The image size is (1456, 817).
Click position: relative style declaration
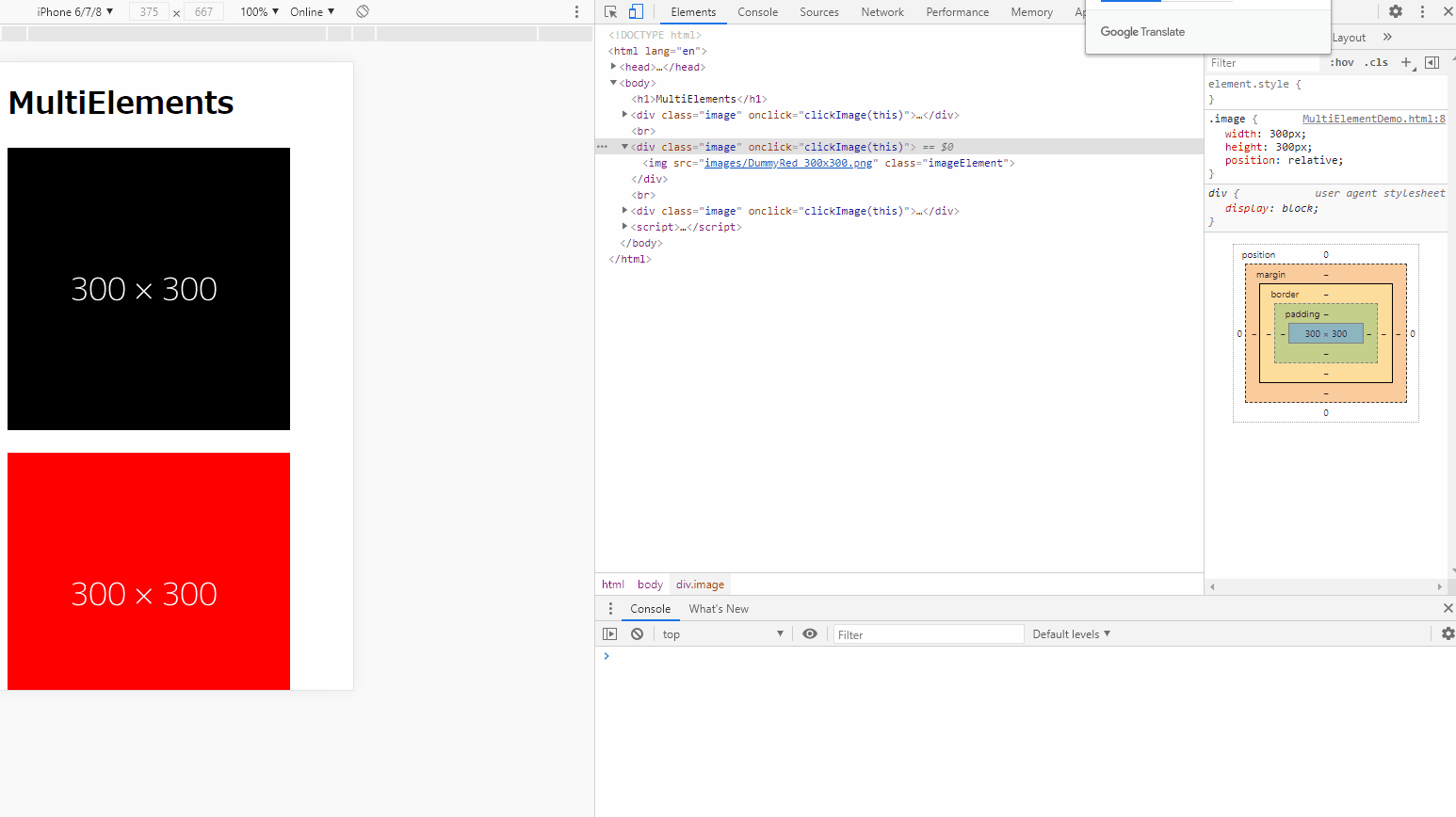1284,160
